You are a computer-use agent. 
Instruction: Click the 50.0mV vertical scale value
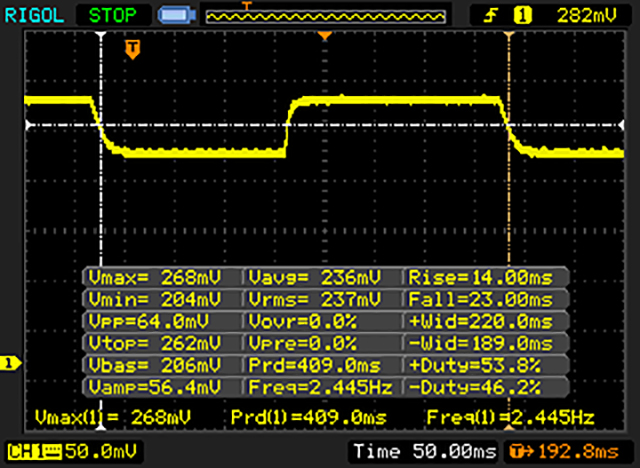coord(101,452)
